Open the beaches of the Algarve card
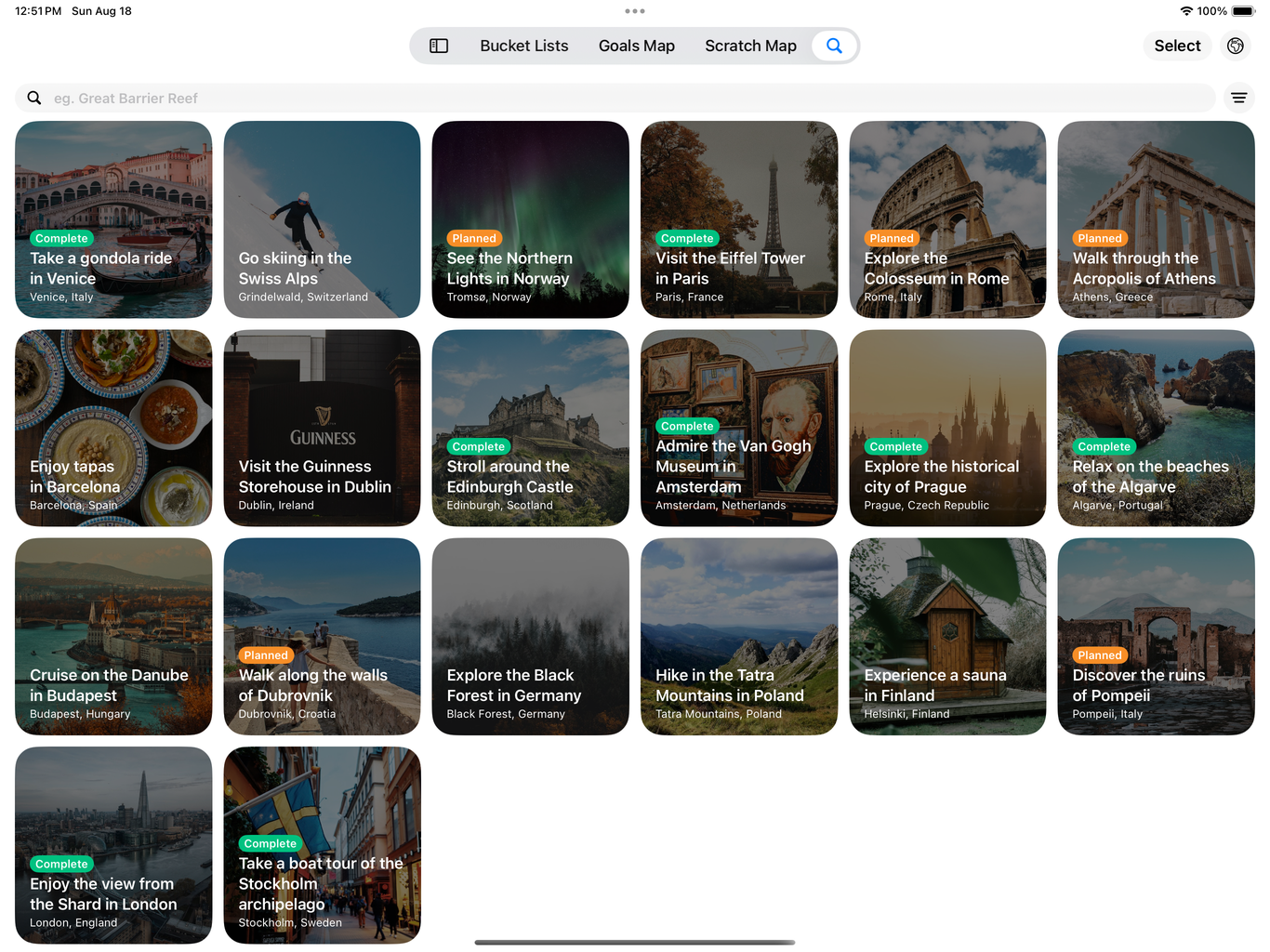1270x952 pixels. [x=1157, y=428]
